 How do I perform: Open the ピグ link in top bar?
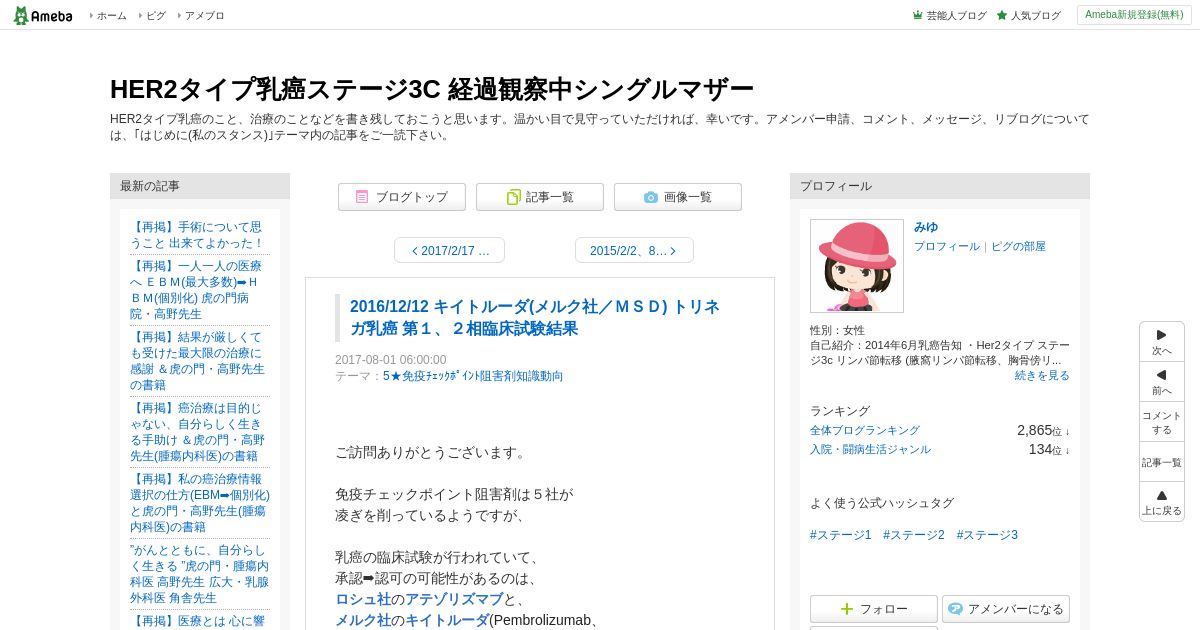click(x=156, y=16)
